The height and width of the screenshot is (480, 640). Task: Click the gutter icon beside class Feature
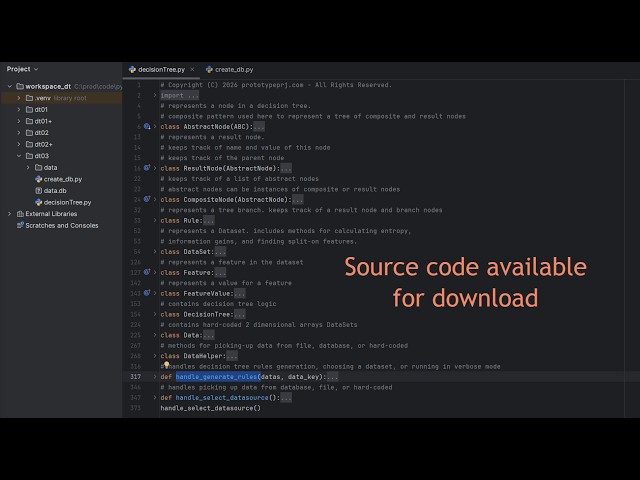click(x=147, y=272)
